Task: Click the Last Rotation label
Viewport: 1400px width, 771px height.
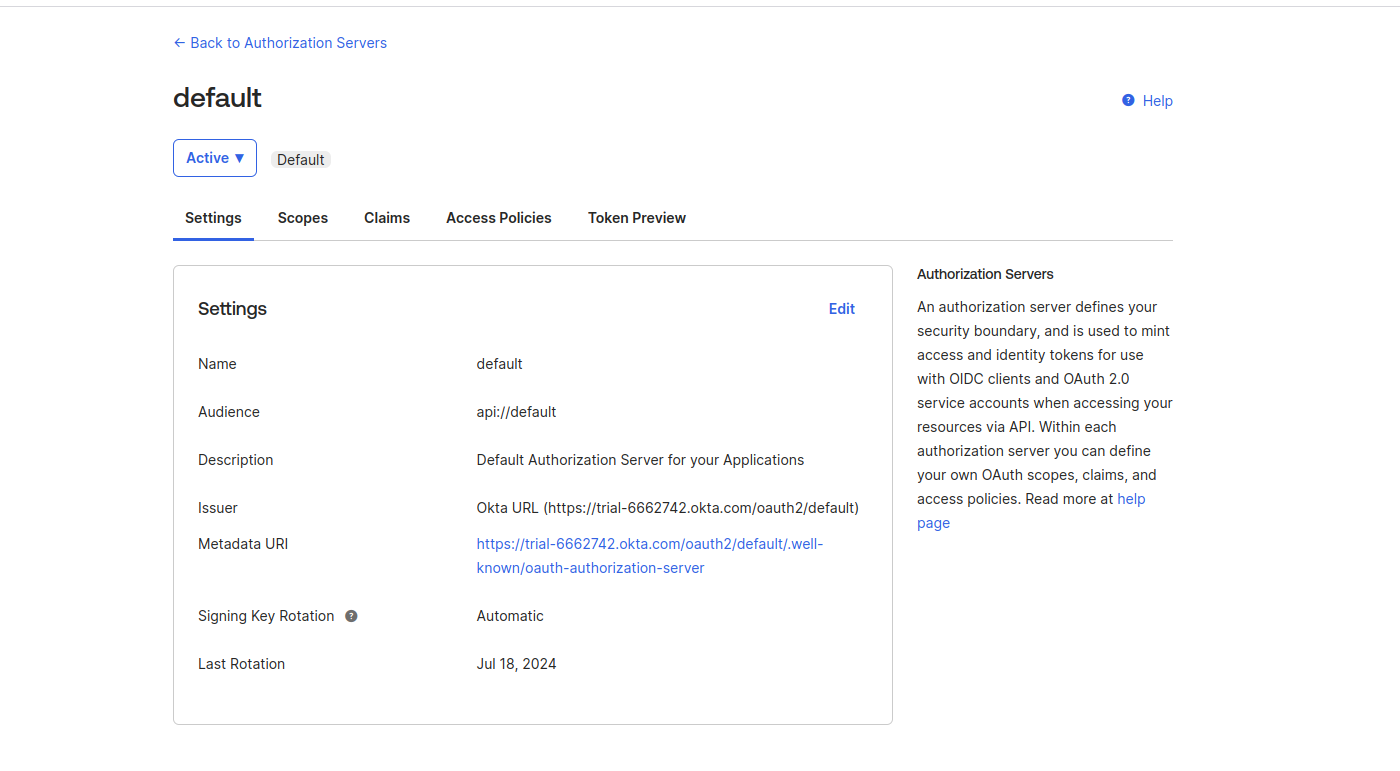Action: [241, 664]
